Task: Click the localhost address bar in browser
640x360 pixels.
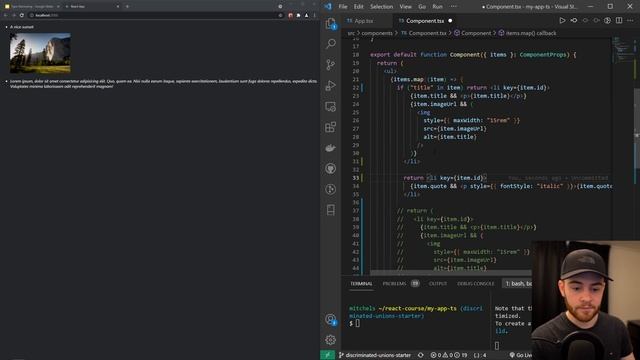Action: tap(155, 15)
